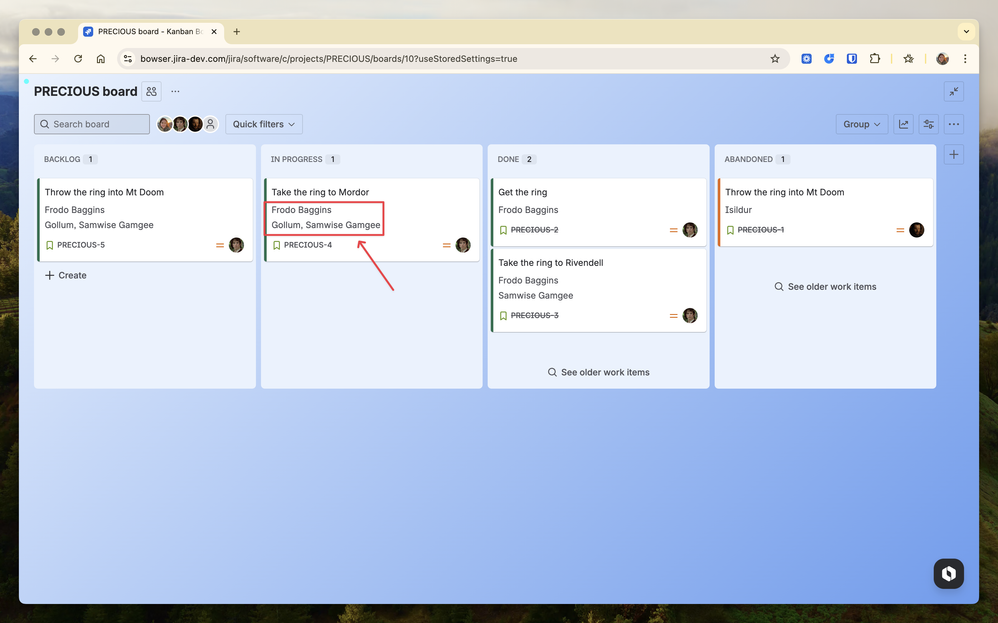Image resolution: width=998 pixels, height=623 pixels.
Task: Open PRECIOUS-5 card in Backlog
Action: [x=145, y=220]
